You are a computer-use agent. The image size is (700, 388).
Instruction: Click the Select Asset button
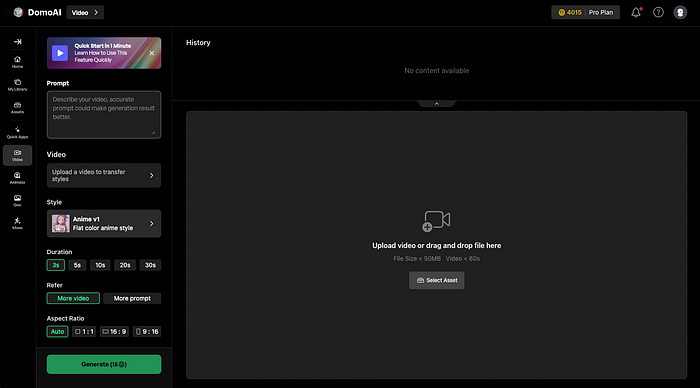437,280
